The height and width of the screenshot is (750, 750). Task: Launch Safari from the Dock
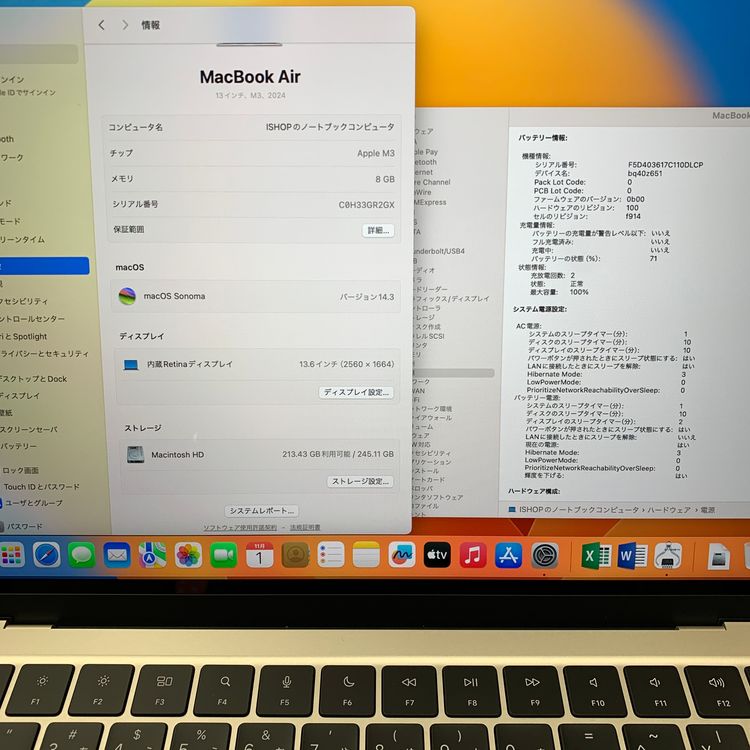pos(47,555)
